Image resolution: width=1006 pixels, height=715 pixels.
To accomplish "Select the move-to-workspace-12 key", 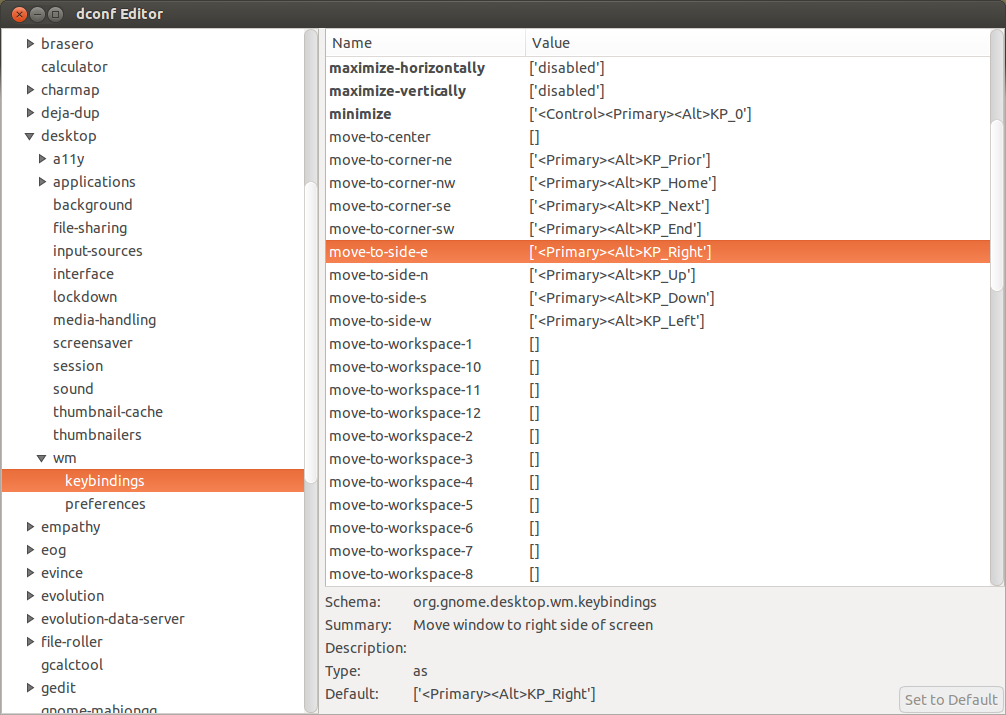I will [x=658, y=413].
